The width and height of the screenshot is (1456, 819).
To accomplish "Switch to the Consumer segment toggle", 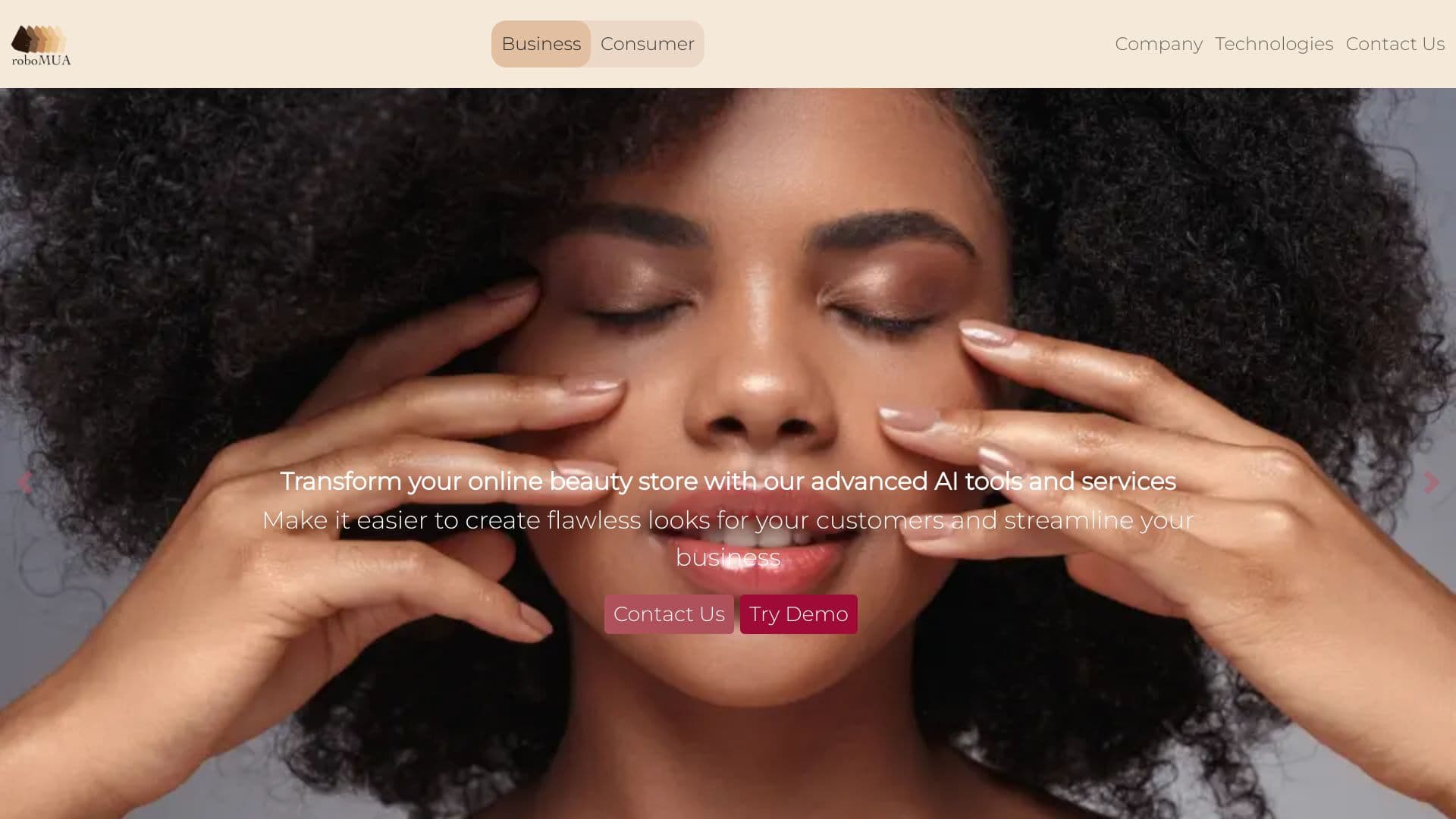I will 647,44.
